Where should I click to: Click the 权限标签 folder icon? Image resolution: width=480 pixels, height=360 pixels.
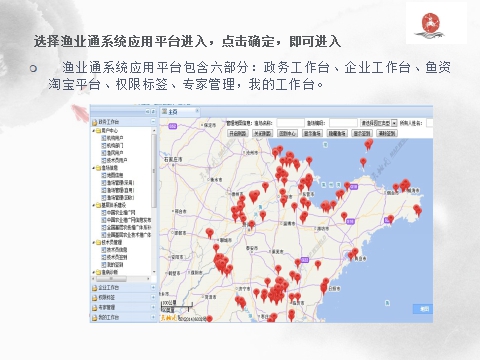95,298
